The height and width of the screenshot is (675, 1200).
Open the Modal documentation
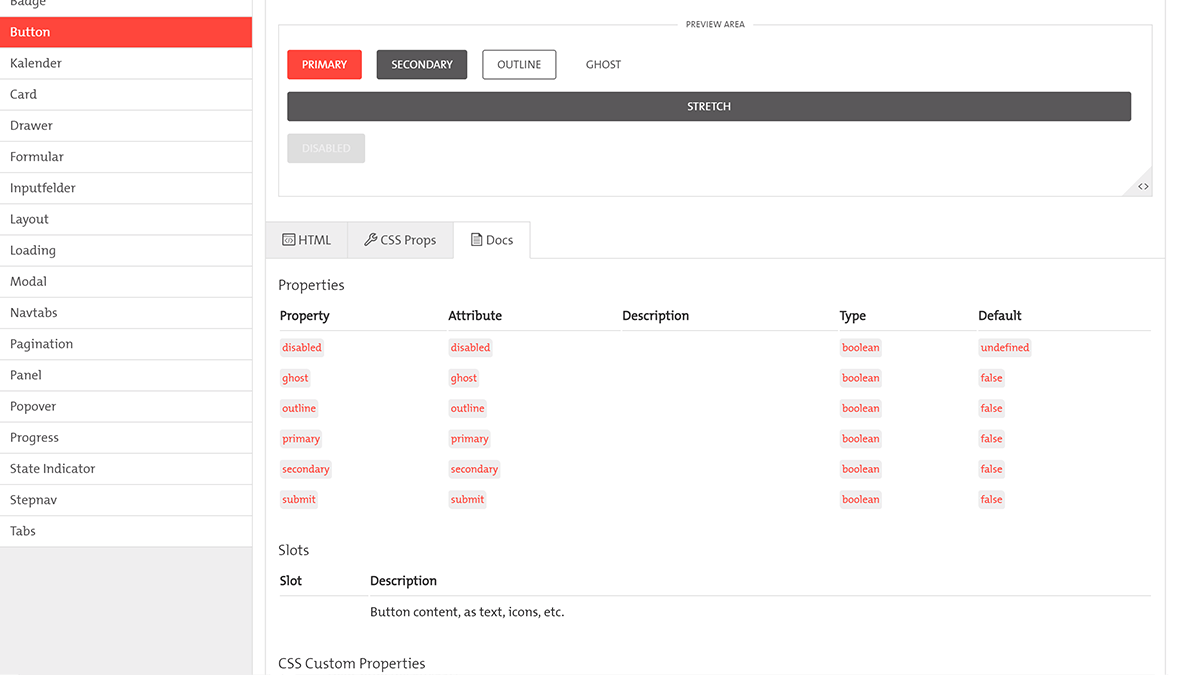(28, 281)
